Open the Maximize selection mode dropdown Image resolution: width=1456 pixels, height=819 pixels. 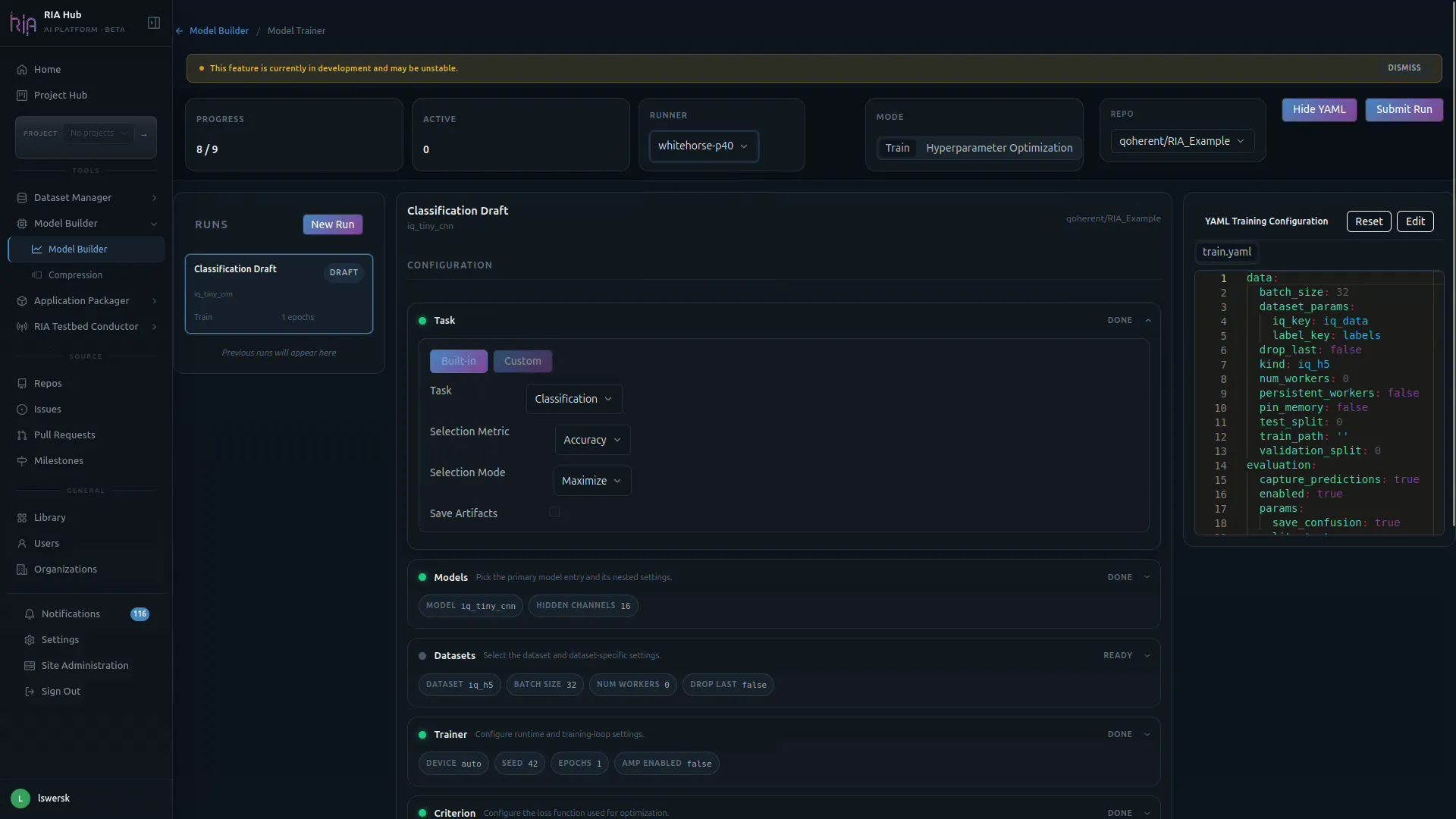pos(592,481)
